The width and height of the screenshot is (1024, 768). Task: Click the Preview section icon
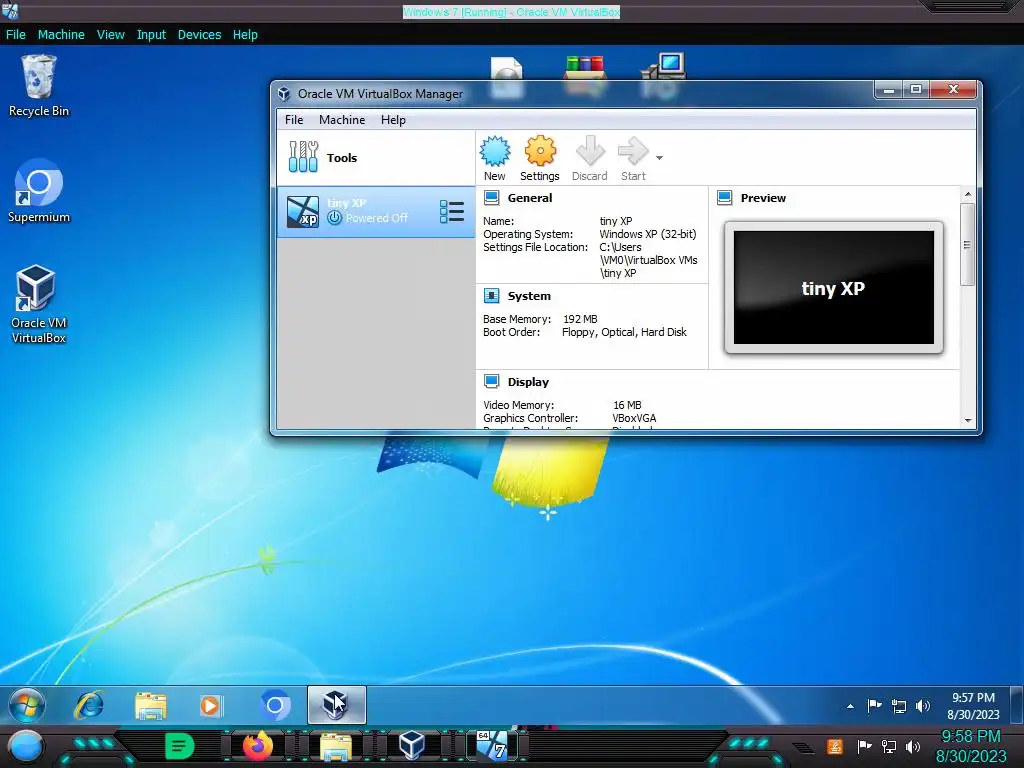(725, 198)
